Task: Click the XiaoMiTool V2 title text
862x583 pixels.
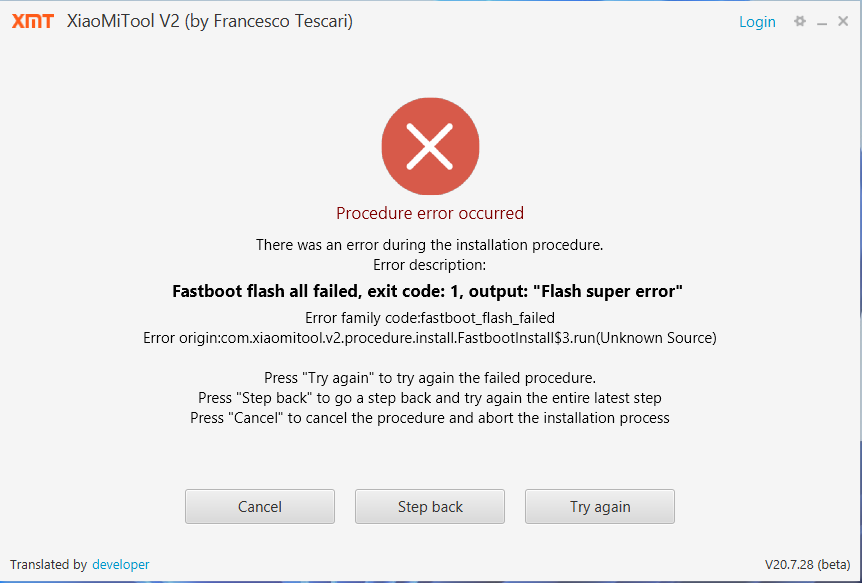Action: tap(209, 21)
